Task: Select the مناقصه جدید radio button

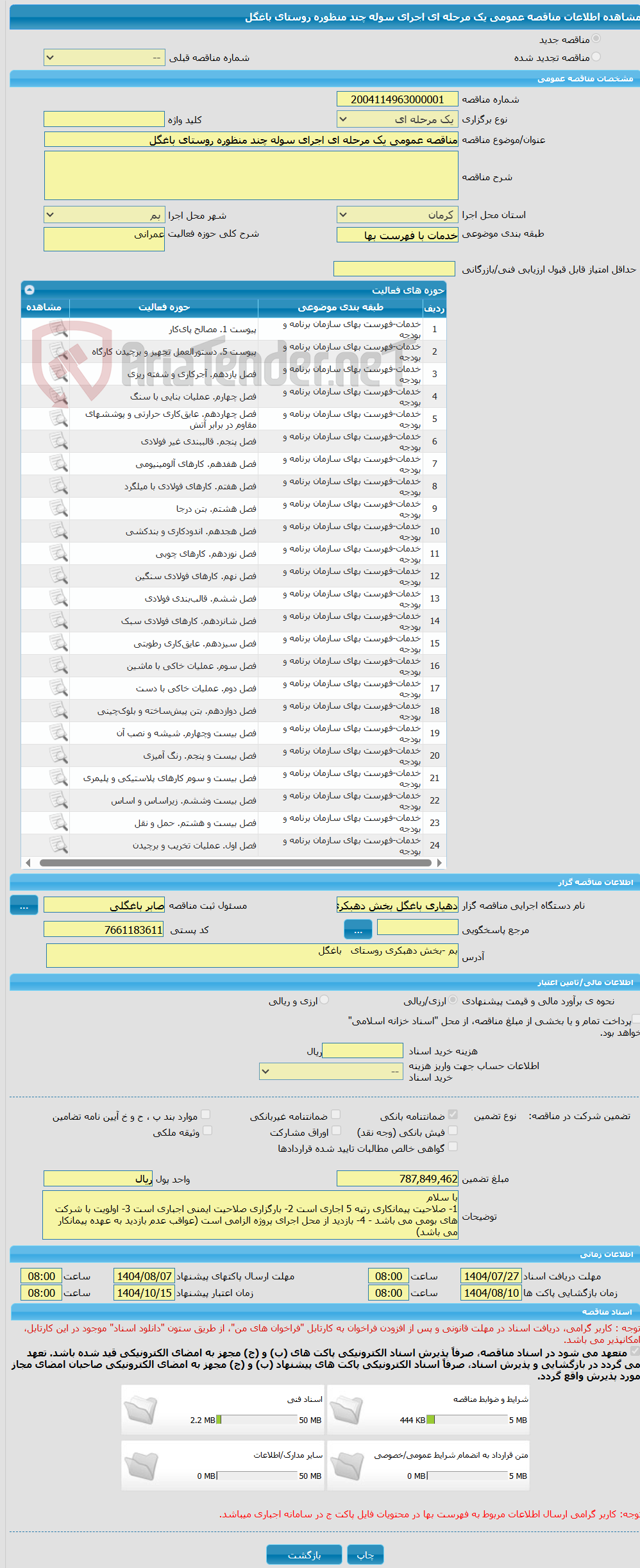Action: 596,39
